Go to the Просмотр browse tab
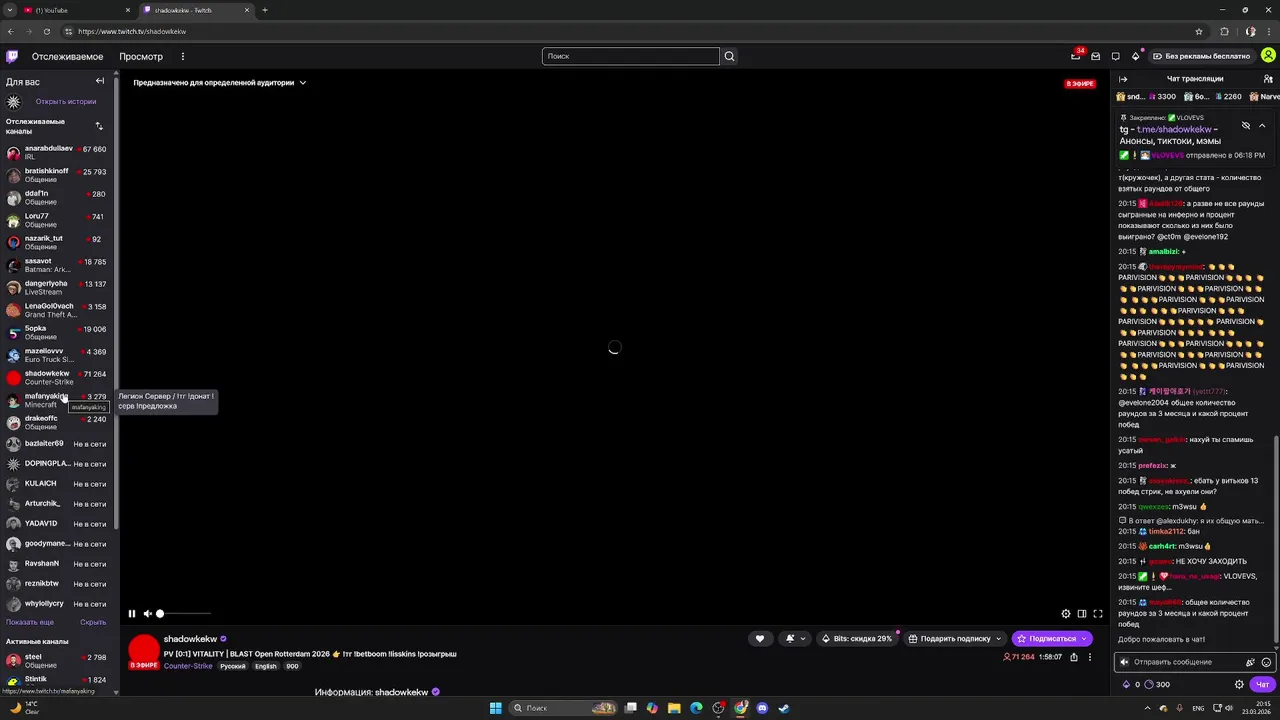 [x=141, y=56]
